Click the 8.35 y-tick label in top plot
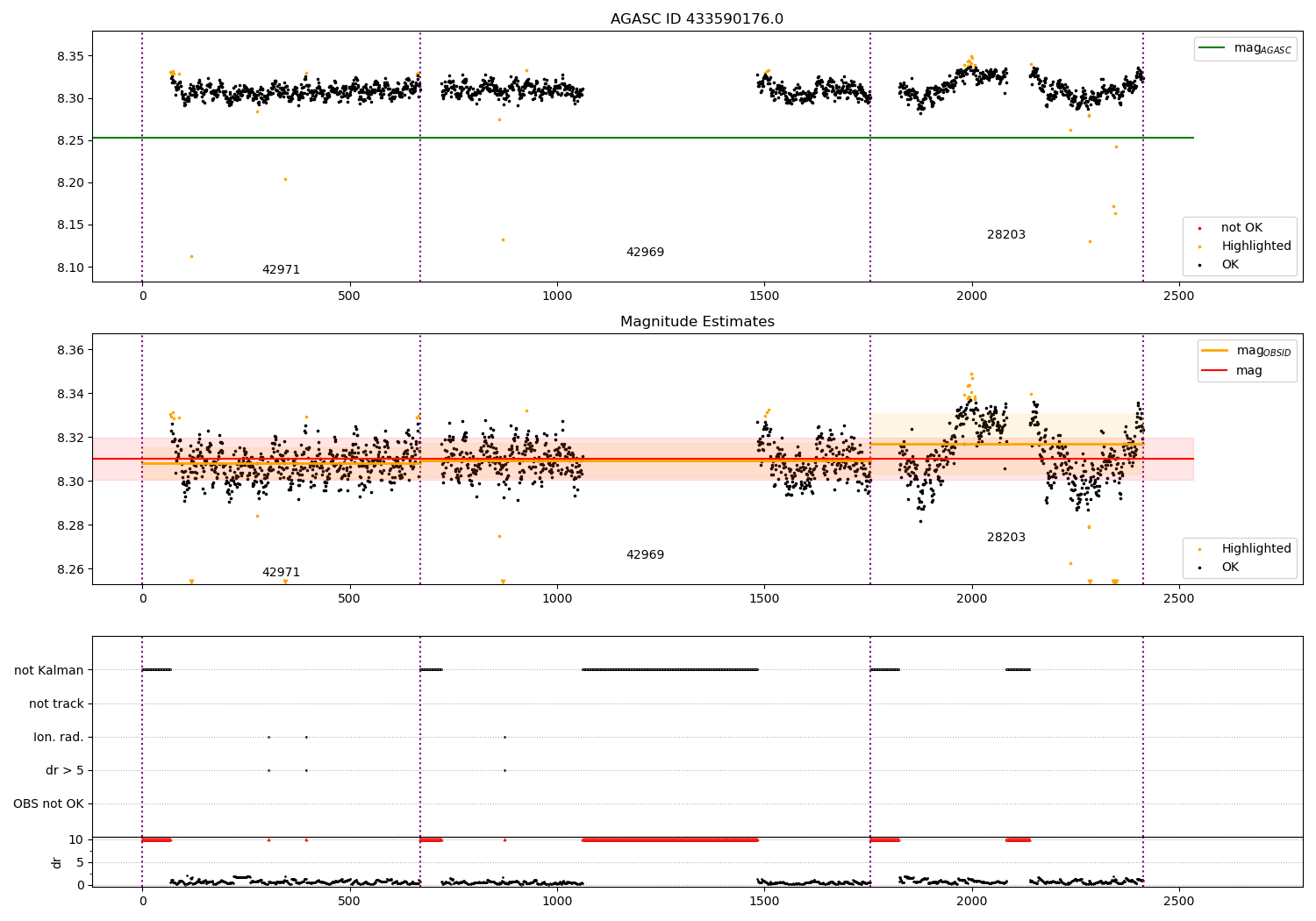Screen dimensions: 1316x921 click(x=69, y=56)
